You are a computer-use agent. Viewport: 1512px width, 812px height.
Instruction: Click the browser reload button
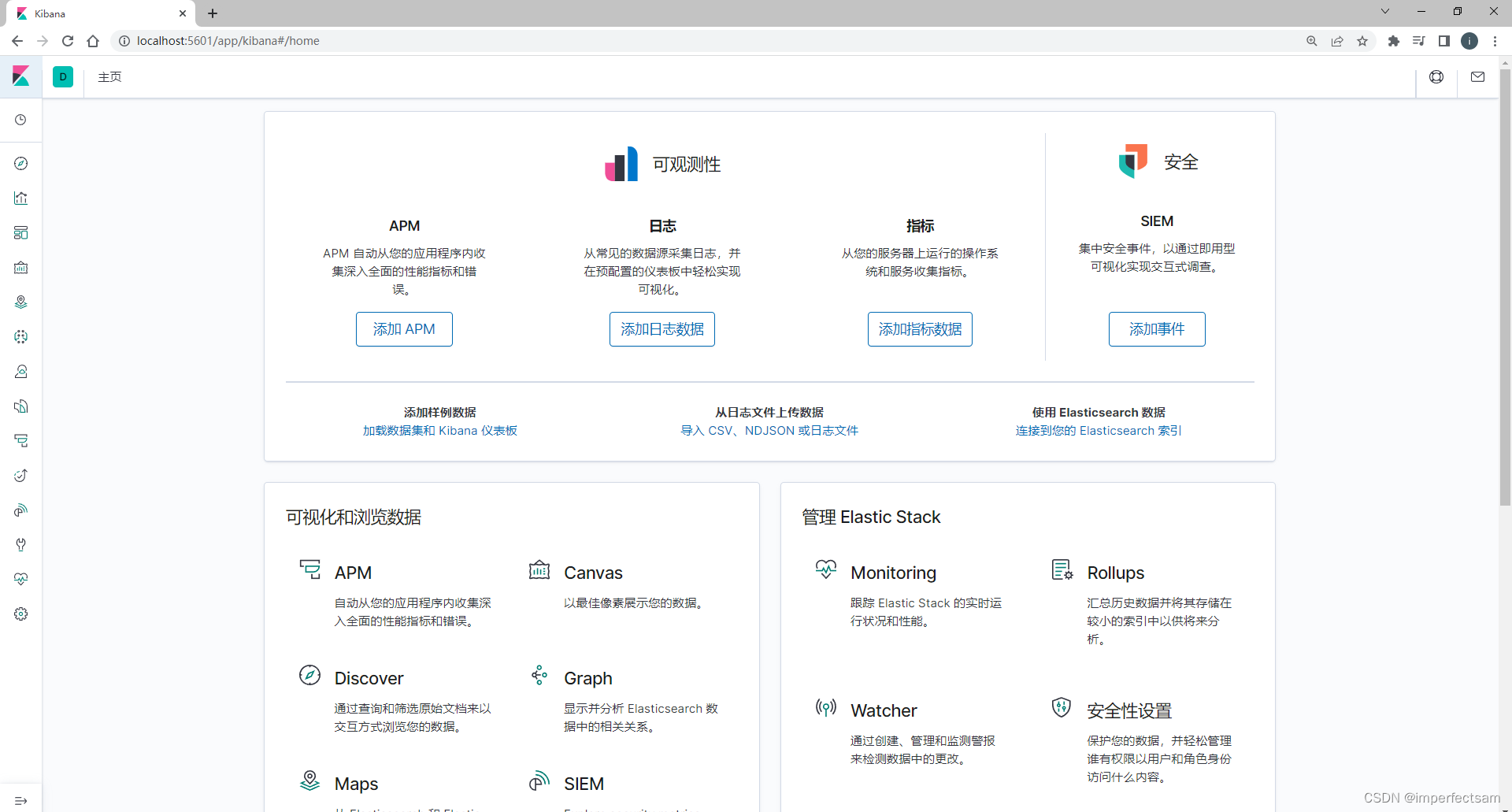[68, 41]
